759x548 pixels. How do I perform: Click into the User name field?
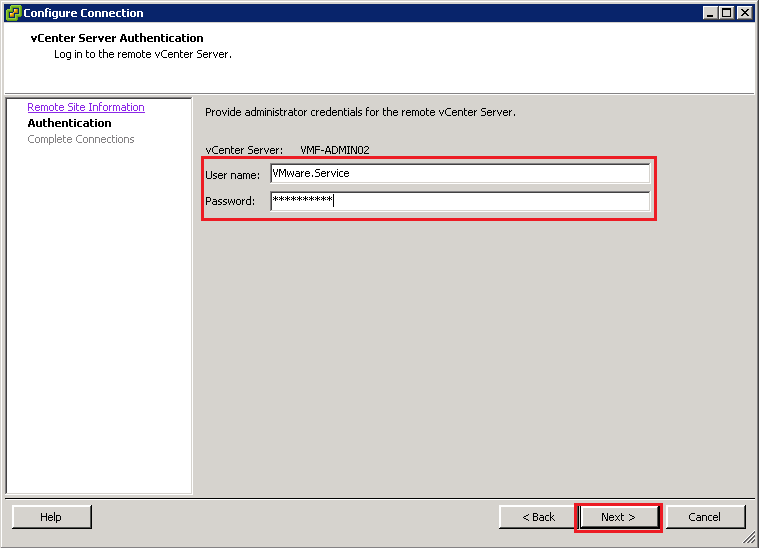point(460,173)
